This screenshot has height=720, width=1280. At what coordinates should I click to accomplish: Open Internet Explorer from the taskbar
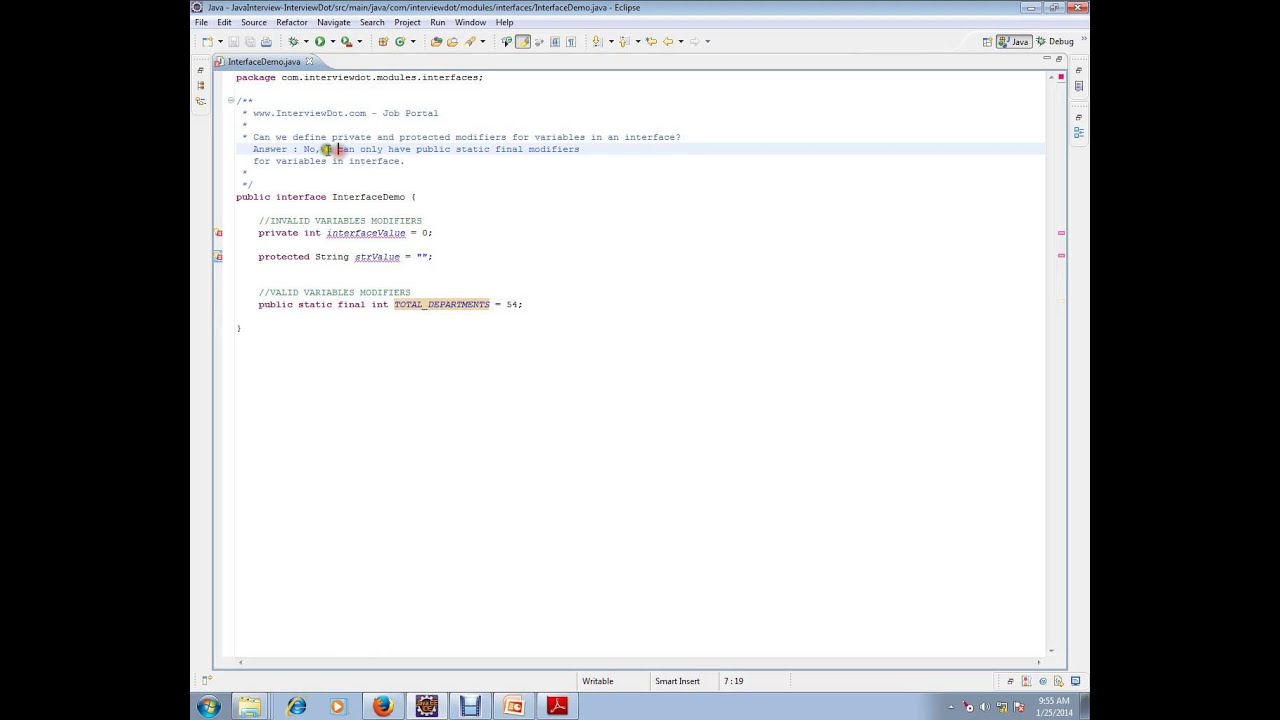pos(296,707)
